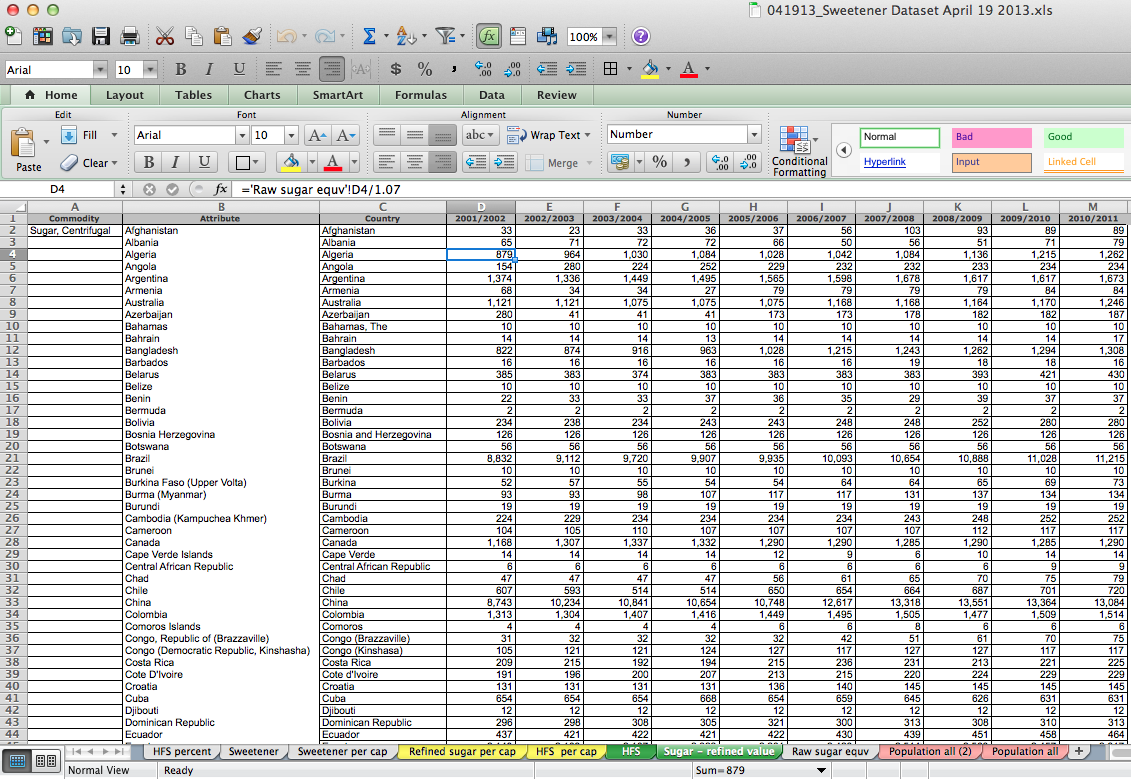Toggle align right in the formatting bar
This screenshot has height=779, width=1131.
pyautogui.click(x=332, y=69)
